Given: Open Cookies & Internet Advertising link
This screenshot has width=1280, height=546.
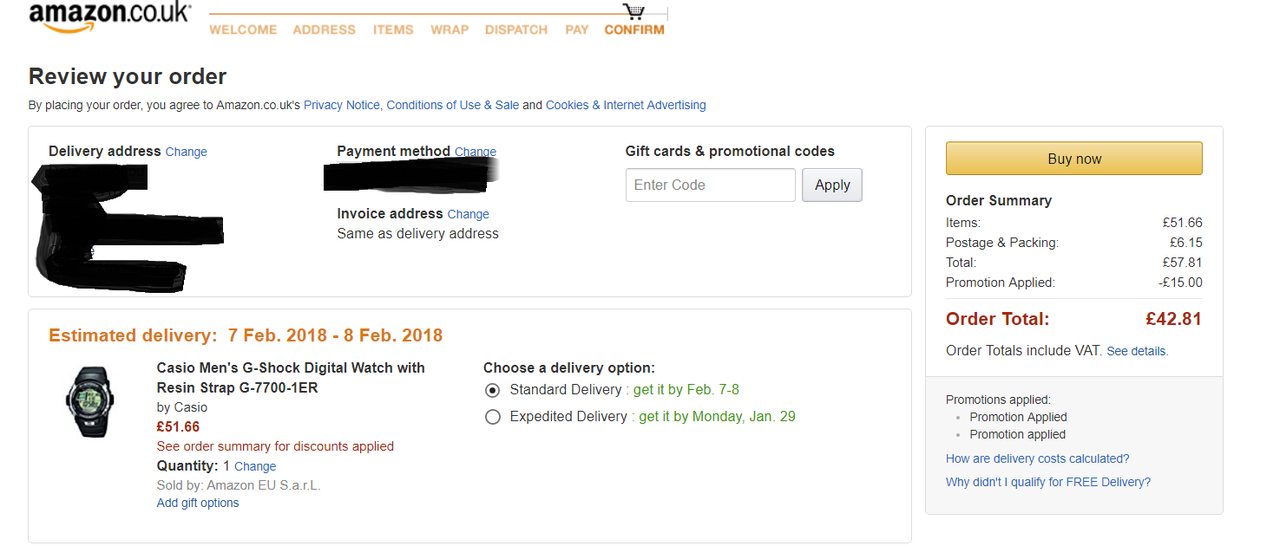Looking at the screenshot, I should click(626, 105).
